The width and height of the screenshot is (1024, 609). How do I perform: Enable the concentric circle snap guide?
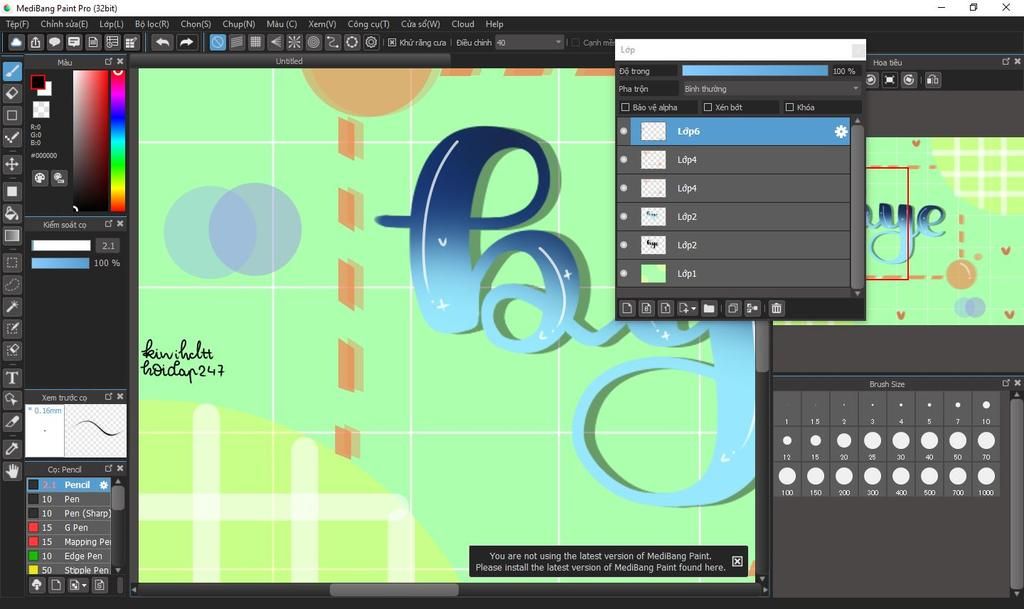[313, 42]
